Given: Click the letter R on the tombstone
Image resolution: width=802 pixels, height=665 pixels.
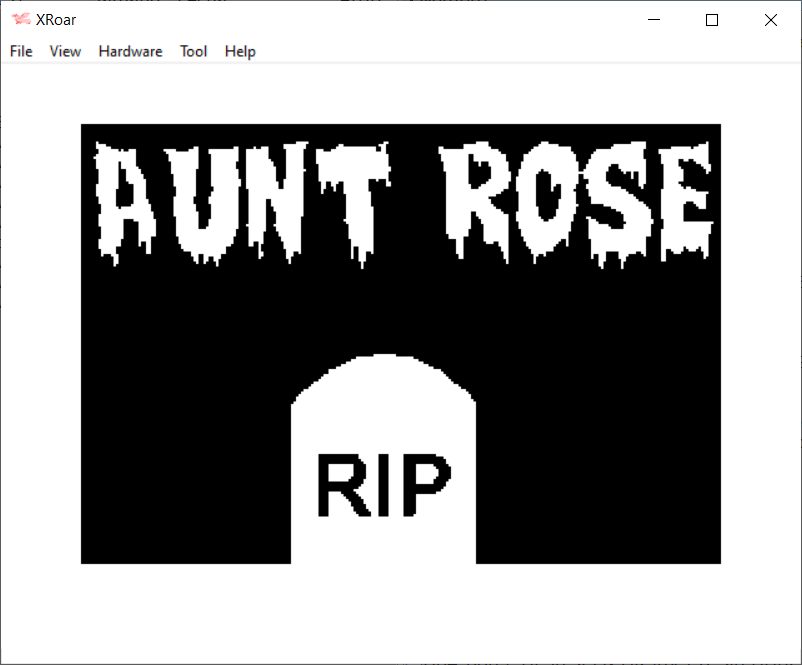Looking at the screenshot, I should click(339, 486).
